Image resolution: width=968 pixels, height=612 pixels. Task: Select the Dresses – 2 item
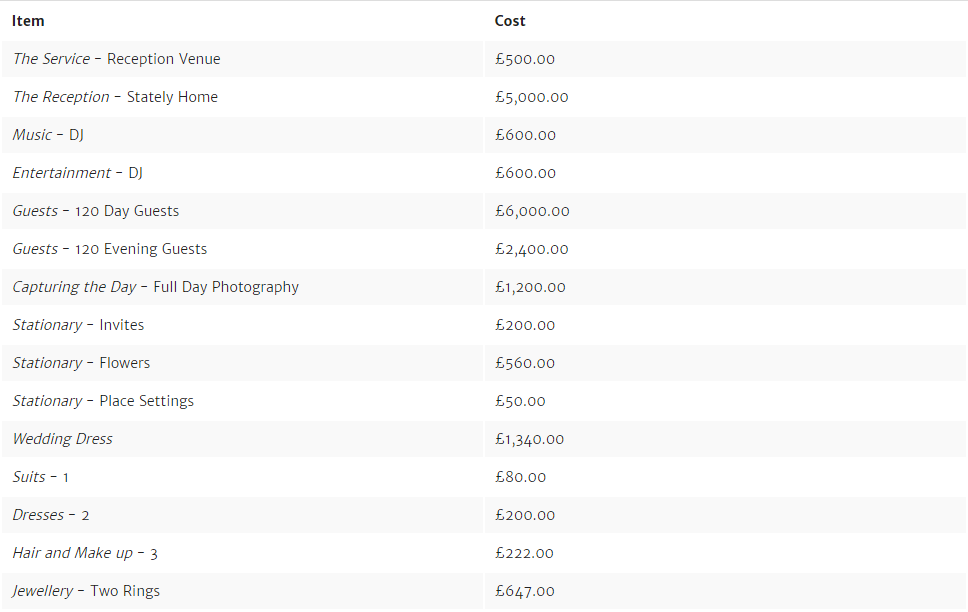(x=51, y=515)
